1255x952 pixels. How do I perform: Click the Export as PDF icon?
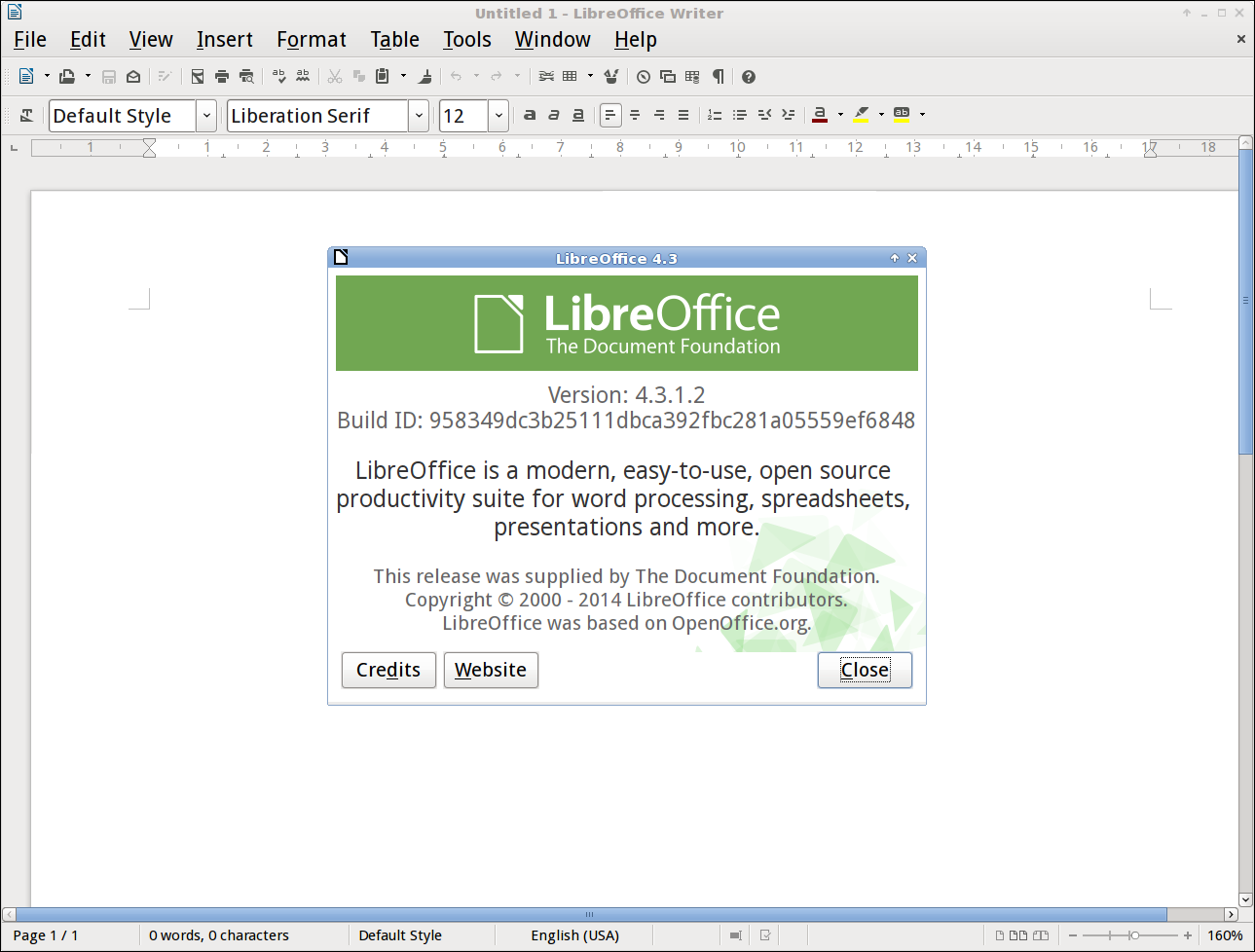[x=198, y=76]
